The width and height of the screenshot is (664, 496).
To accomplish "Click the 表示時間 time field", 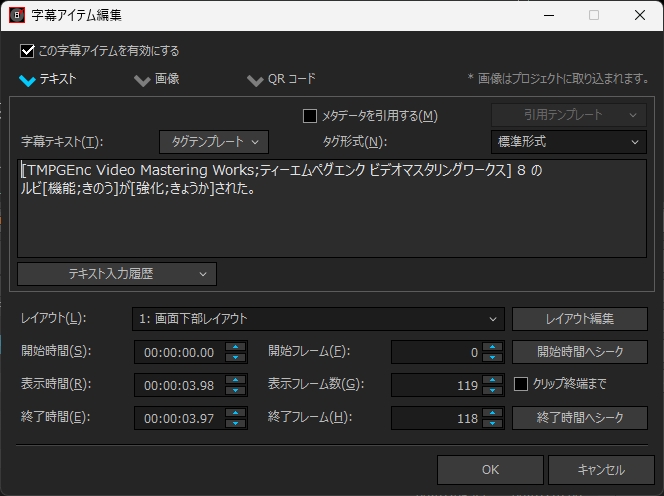I will pyautogui.click(x=180, y=385).
